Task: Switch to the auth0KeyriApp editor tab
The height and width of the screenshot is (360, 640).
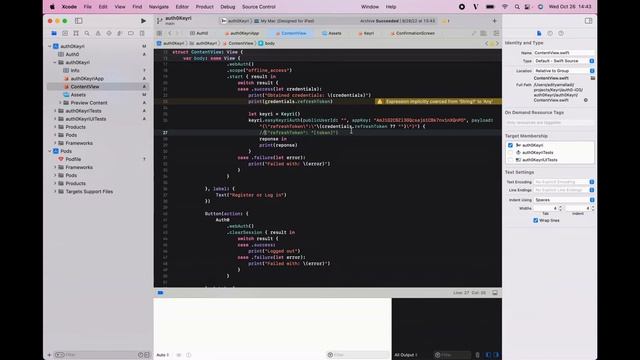Action: [x=242, y=33]
